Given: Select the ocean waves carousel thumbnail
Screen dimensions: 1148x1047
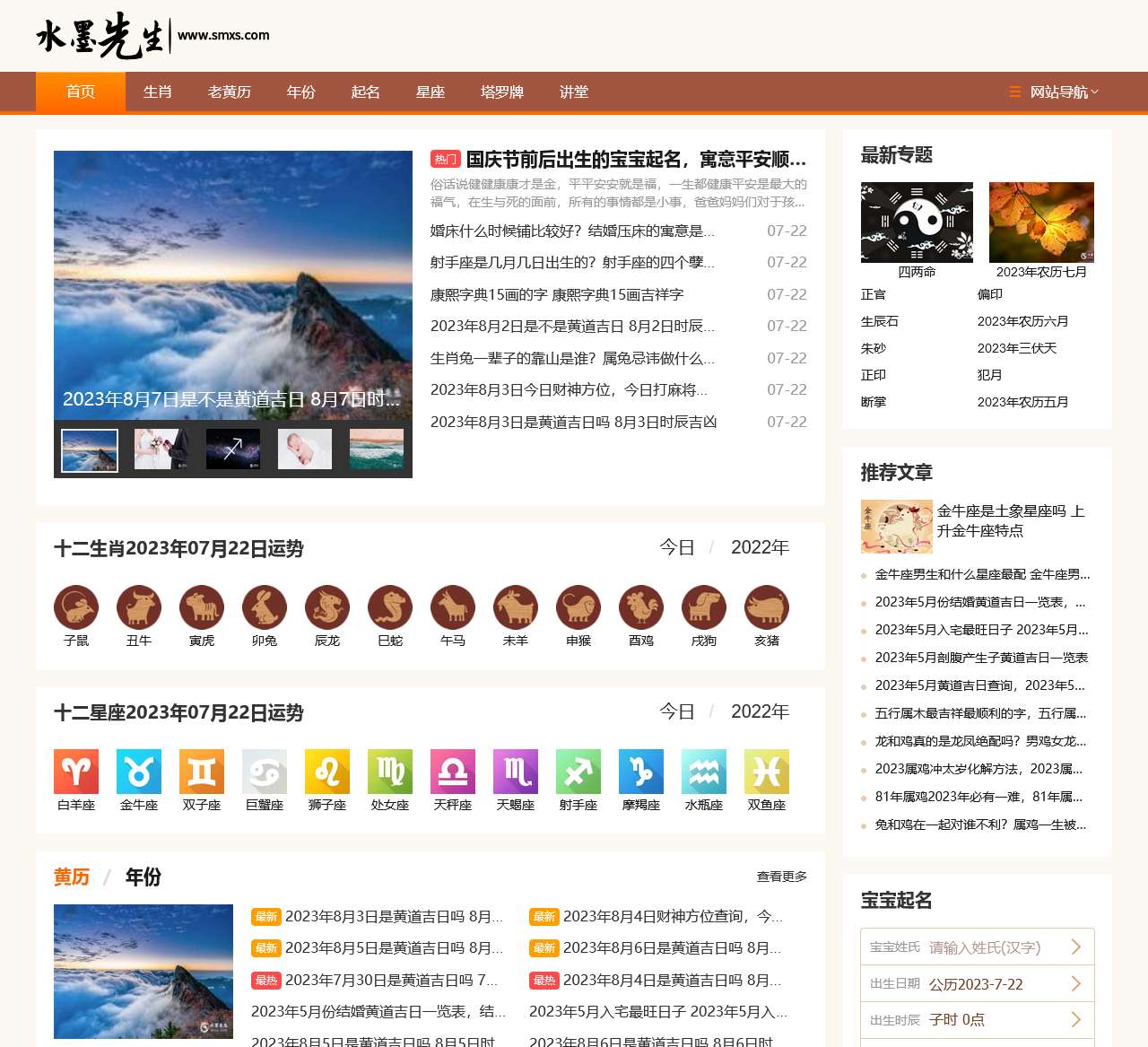Looking at the screenshot, I should pyautogui.click(x=377, y=449).
